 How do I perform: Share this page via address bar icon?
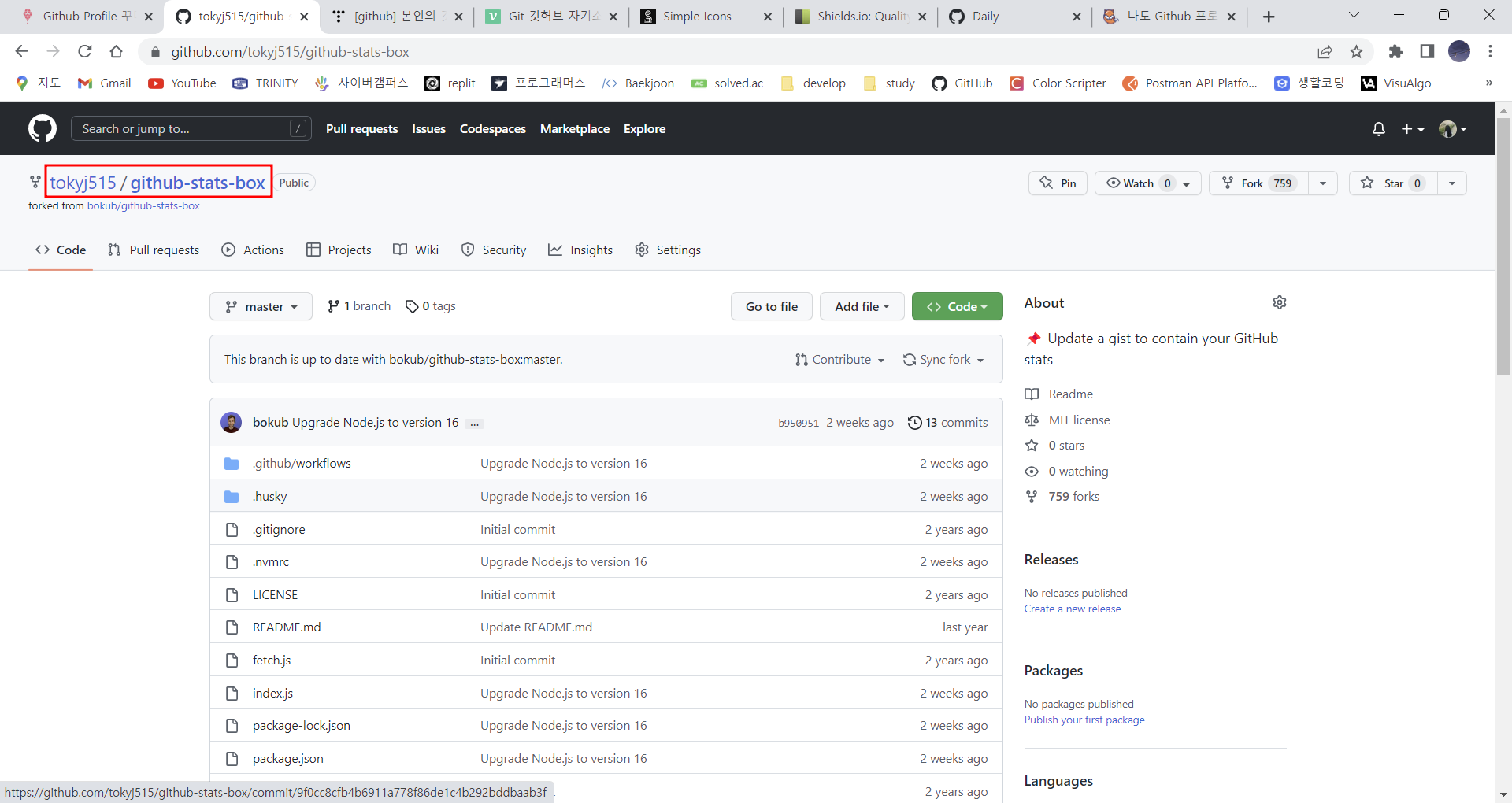1325,51
